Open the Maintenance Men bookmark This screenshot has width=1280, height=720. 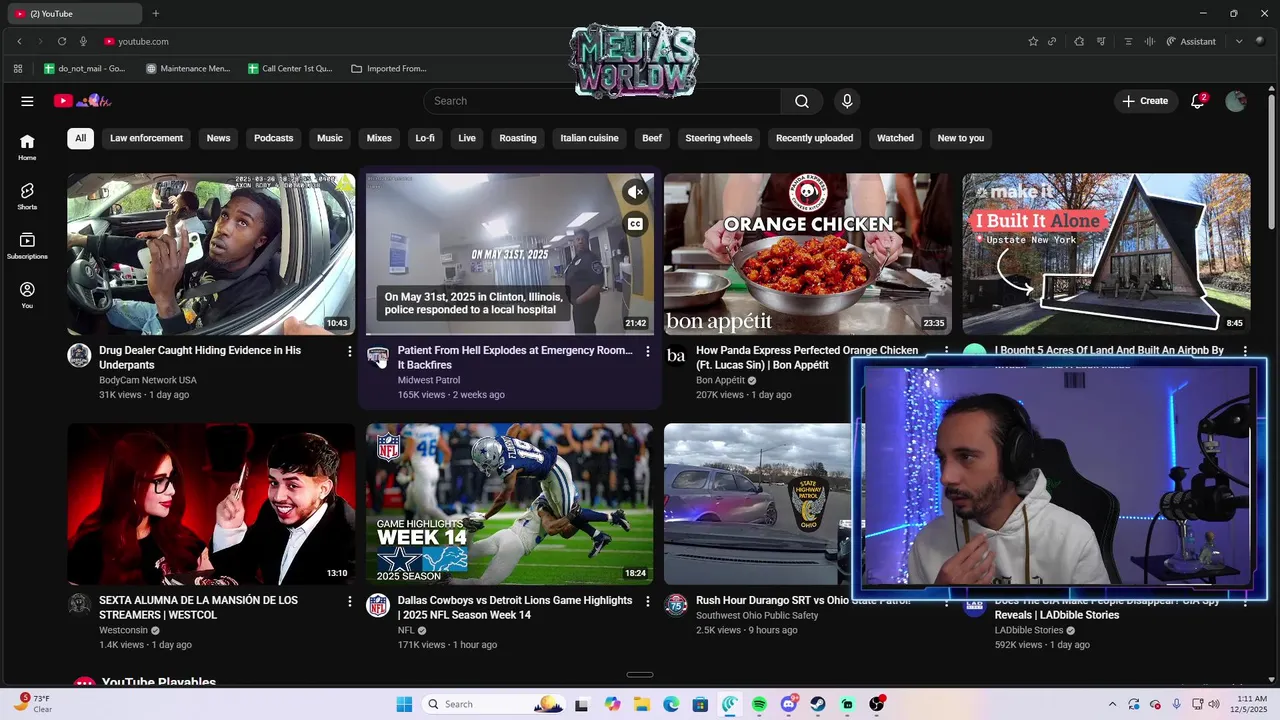pyautogui.click(x=188, y=69)
